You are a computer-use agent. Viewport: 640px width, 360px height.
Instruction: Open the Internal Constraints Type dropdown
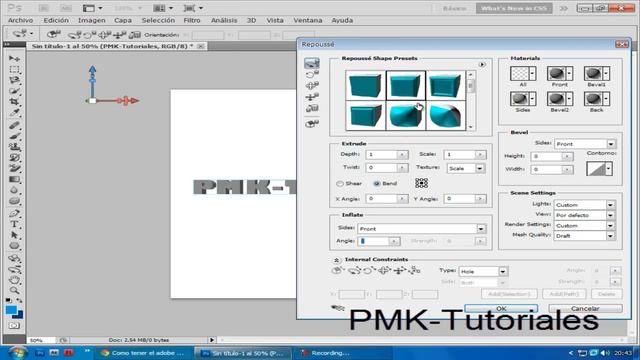point(483,271)
